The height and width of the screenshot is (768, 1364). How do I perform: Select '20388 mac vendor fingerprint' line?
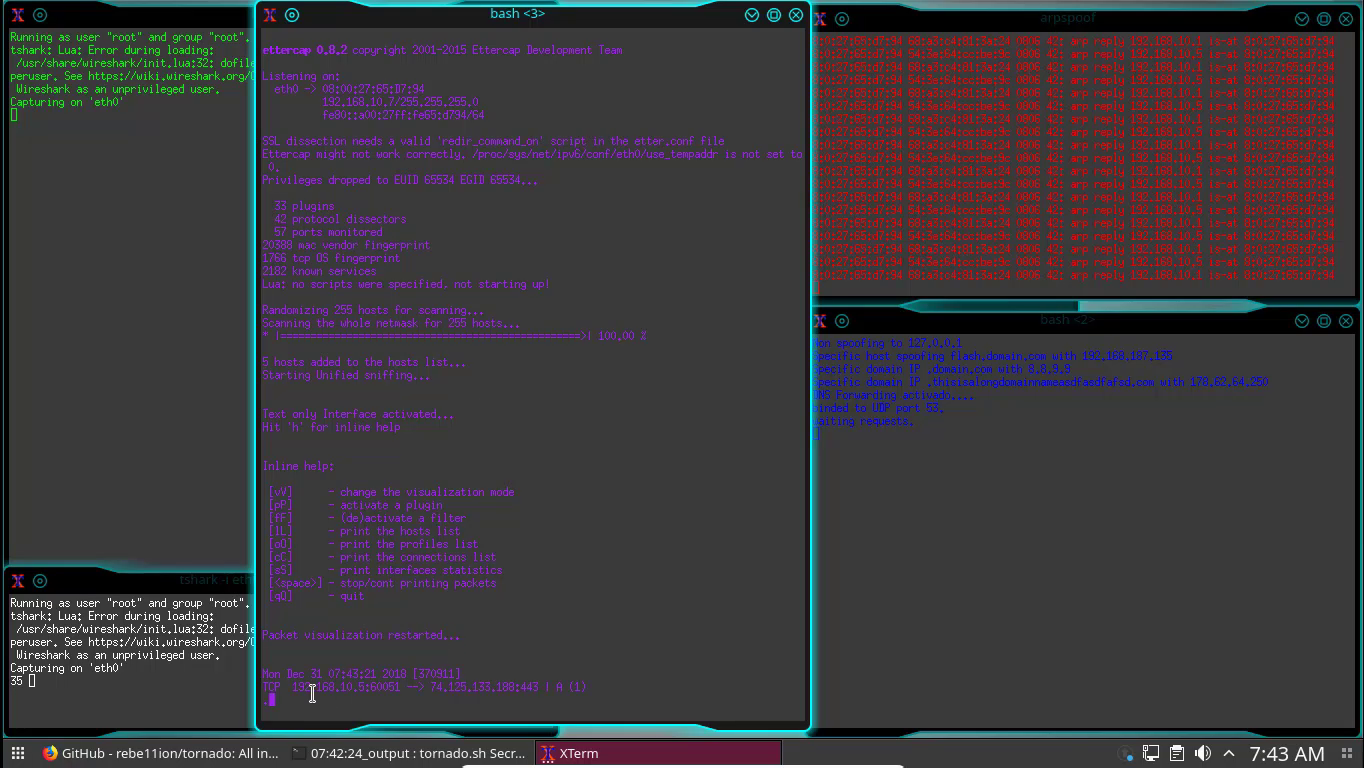(346, 245)
